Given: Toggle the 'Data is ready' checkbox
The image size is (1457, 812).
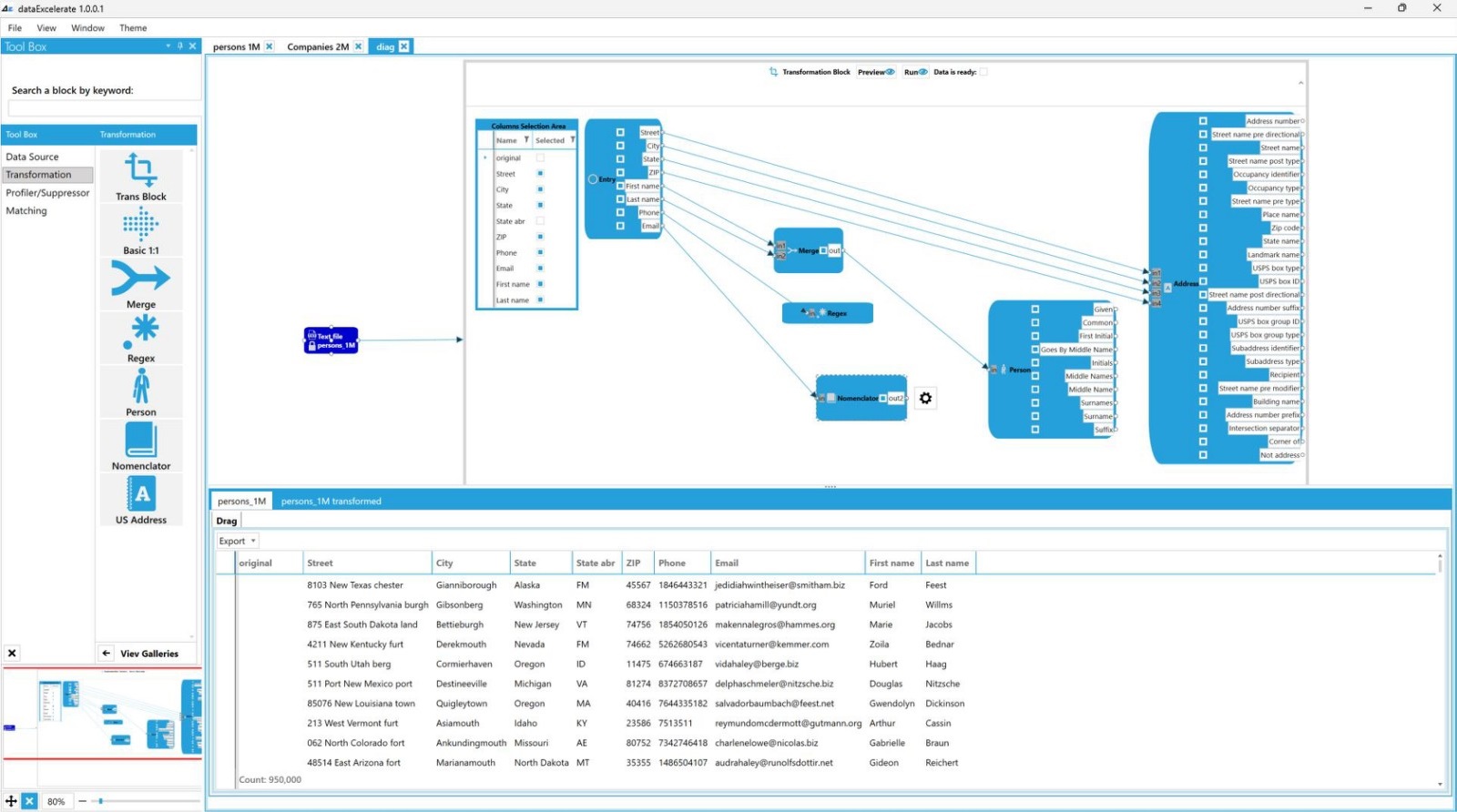Looking at the screenshot, I should tap(983, 72).
